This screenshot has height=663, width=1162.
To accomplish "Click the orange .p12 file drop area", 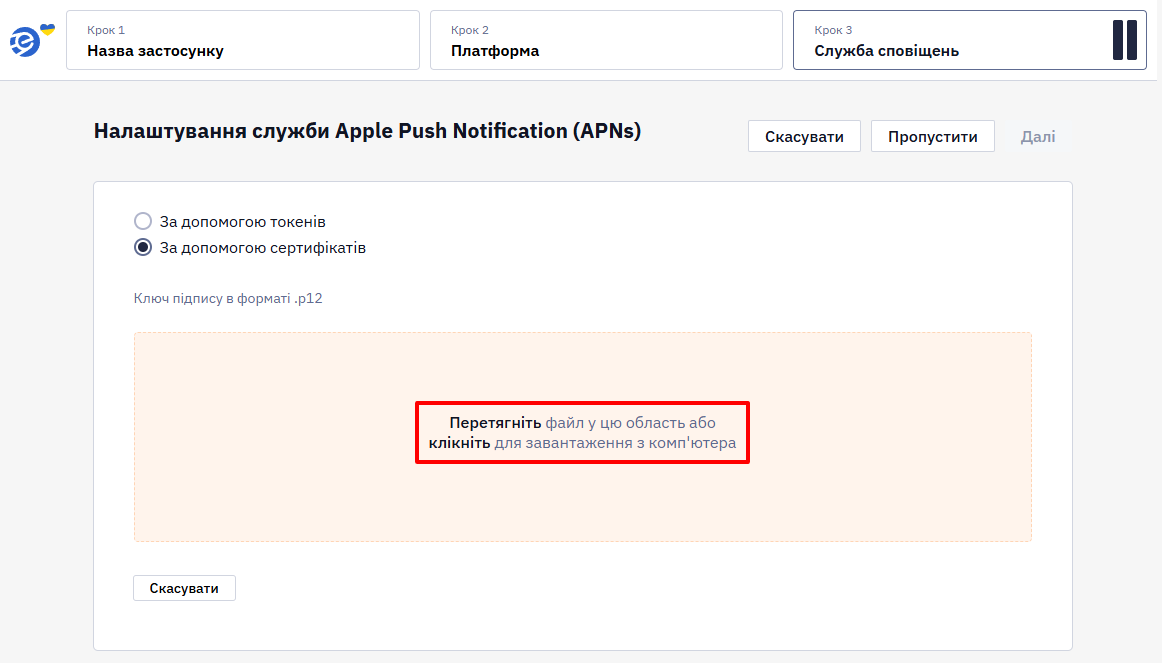I will [582, 437].
